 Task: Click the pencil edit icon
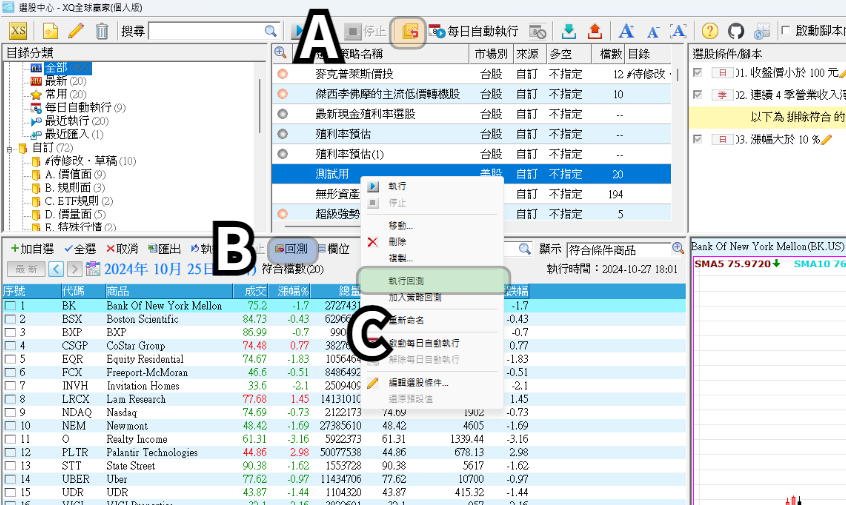[76, 32]
